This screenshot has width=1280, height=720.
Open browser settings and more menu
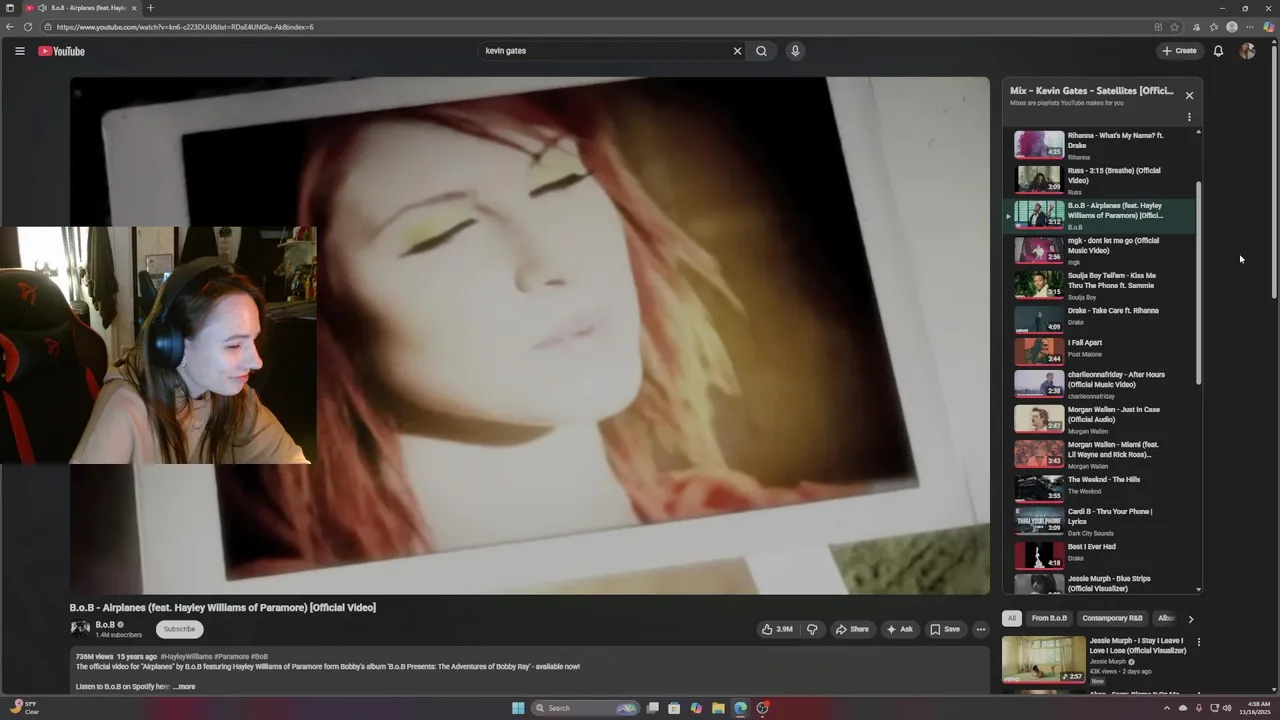[1249, 27]
